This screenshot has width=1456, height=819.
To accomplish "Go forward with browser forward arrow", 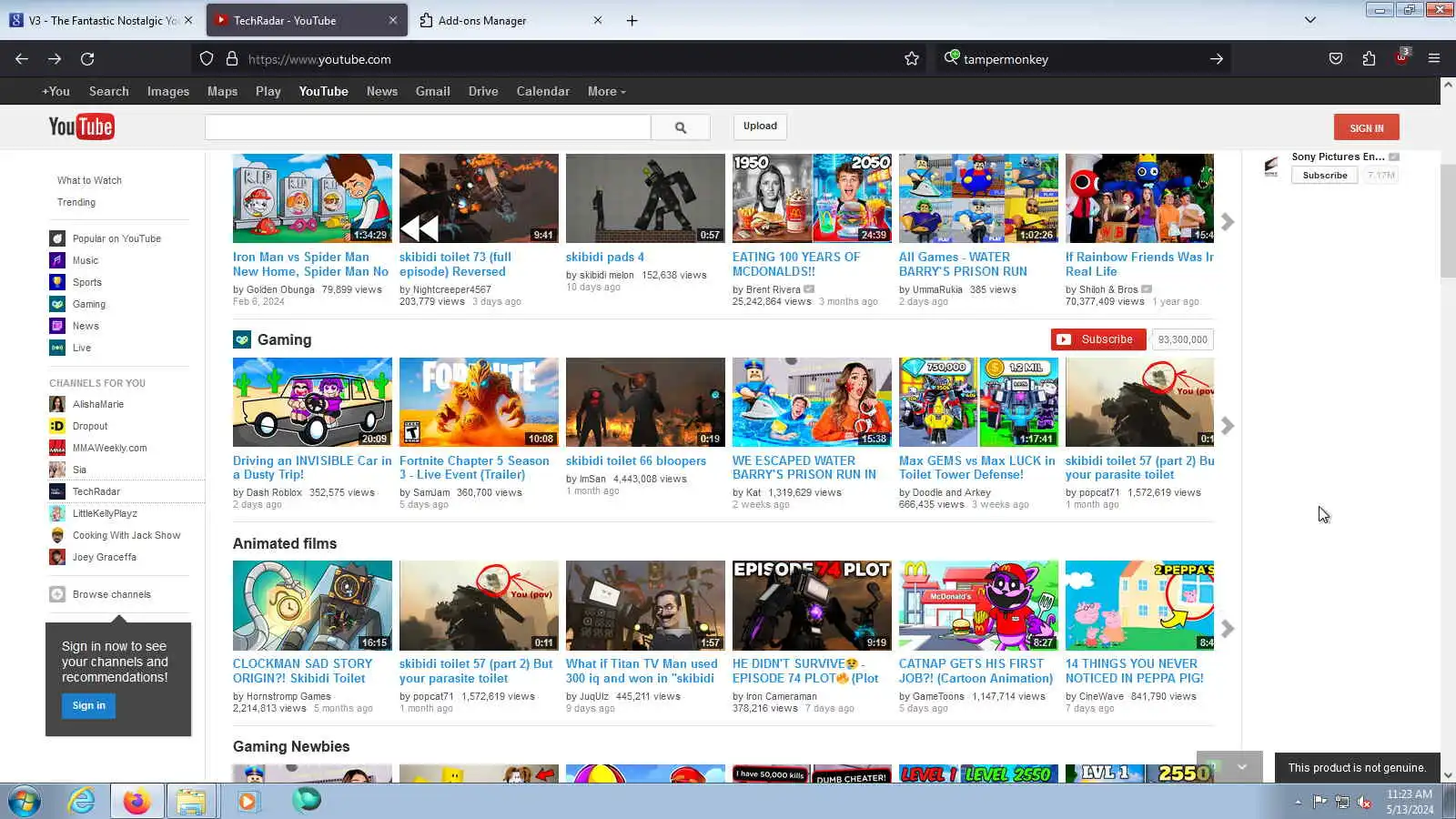I will pyautogui.click(x=55, y=59).
